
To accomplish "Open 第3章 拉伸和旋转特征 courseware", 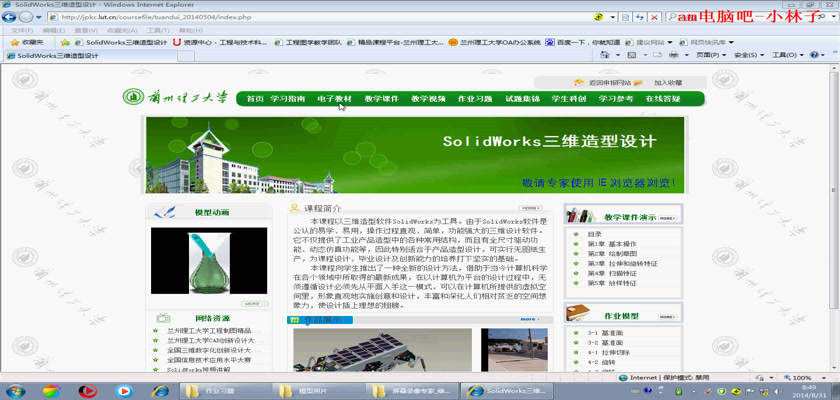I will (622, 263).
